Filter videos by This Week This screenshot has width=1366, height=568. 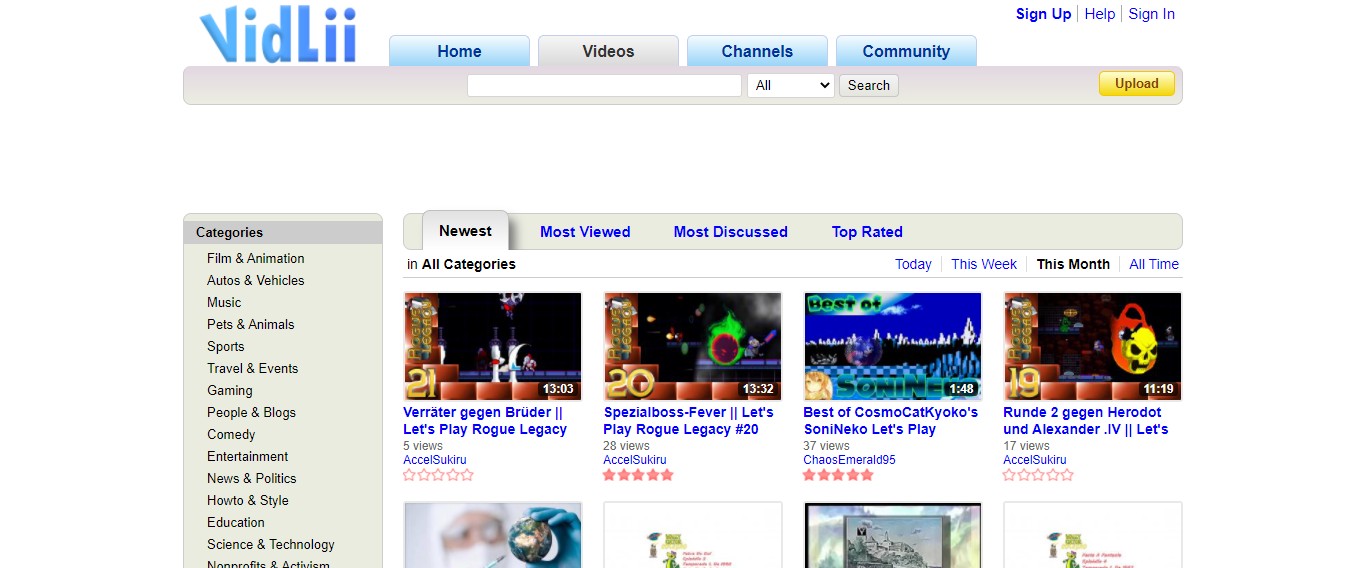point(984,264)
